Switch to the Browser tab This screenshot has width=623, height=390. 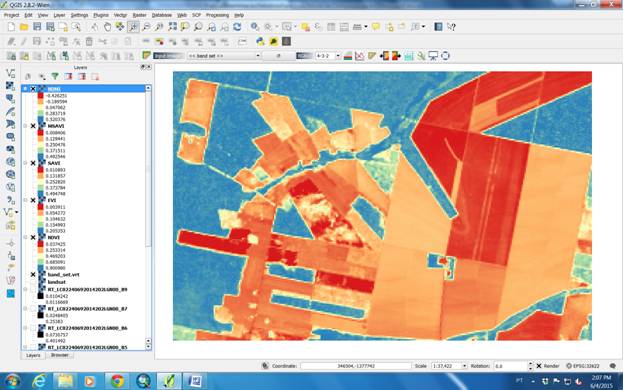(x=60, y=355)
